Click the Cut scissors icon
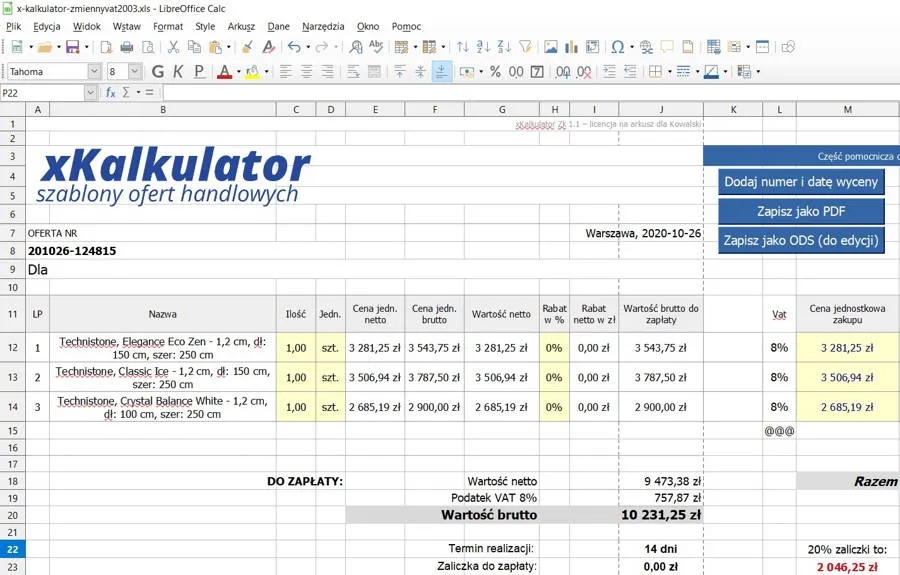 pyautogui.click(x=173, y=47)
